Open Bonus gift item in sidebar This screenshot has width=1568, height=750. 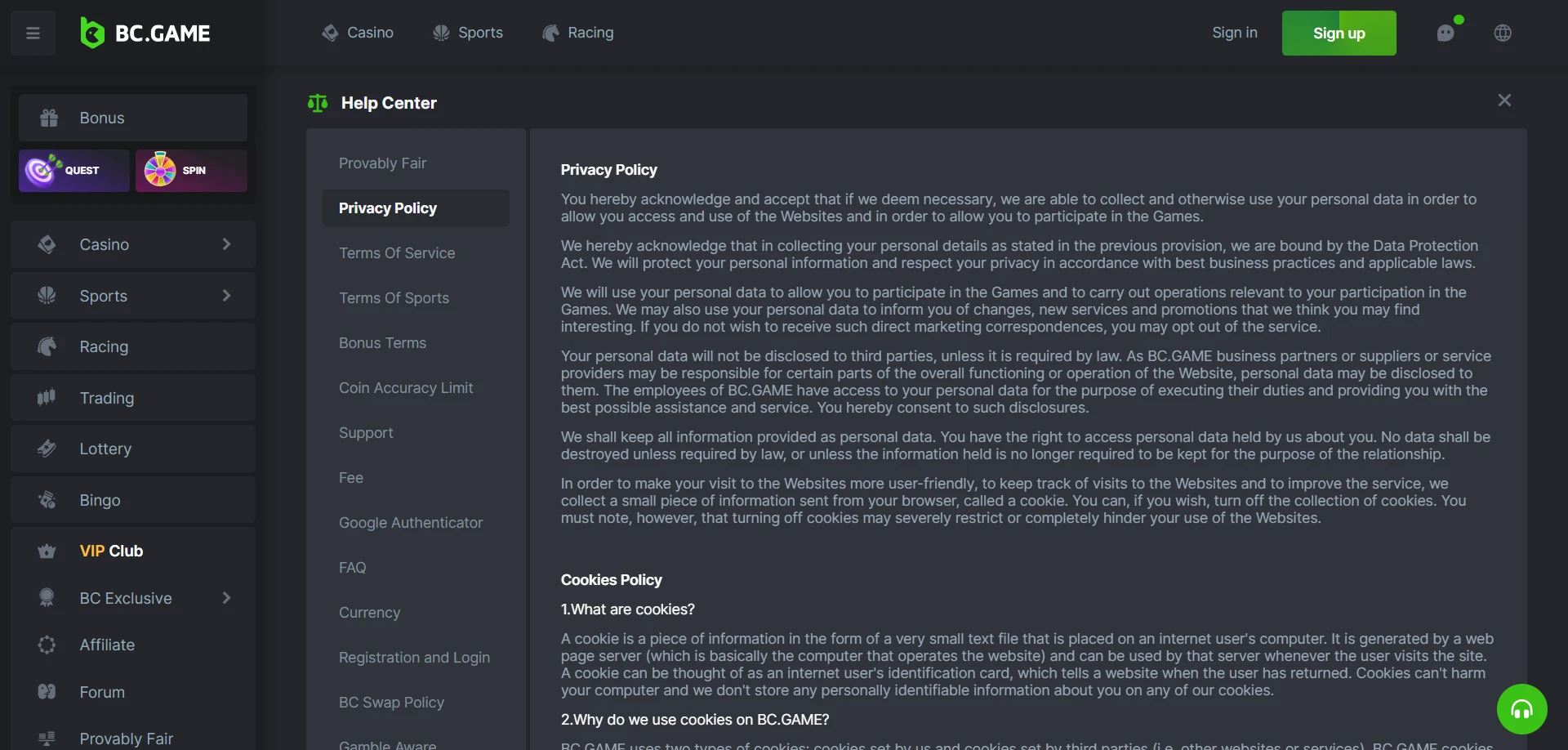click(x=133, y=118)
